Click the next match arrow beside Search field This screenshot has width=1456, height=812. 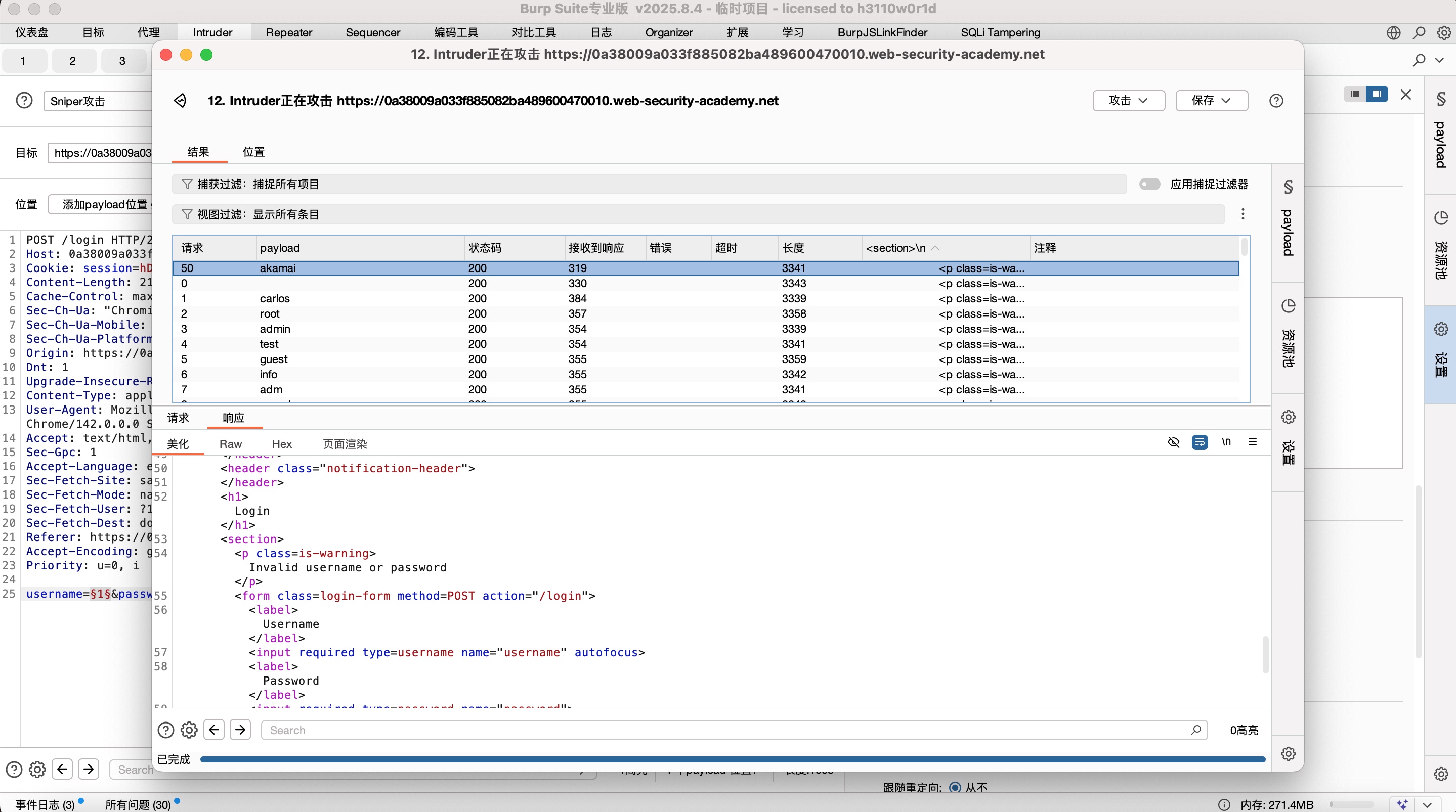pyautogui.click(x=240, y=730)
